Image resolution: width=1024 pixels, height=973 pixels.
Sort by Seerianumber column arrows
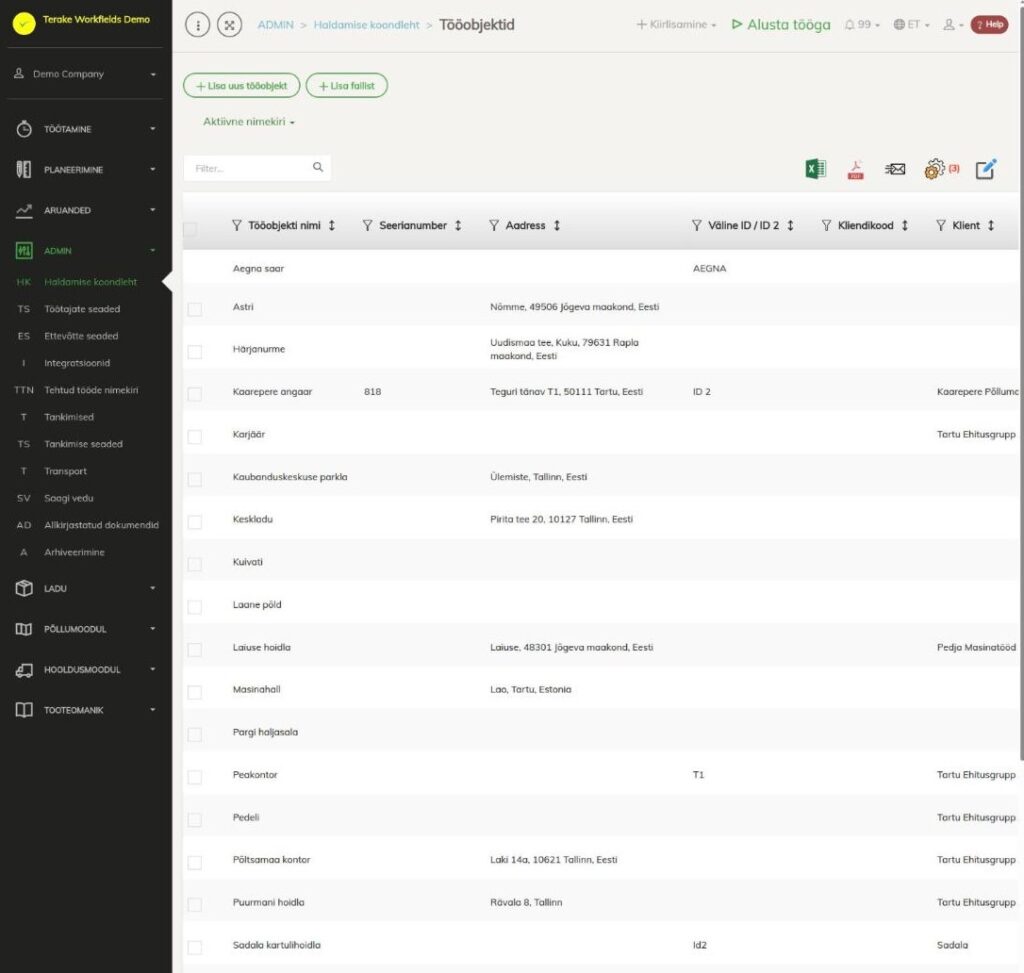pyautogui.click(x=458, y=225)
